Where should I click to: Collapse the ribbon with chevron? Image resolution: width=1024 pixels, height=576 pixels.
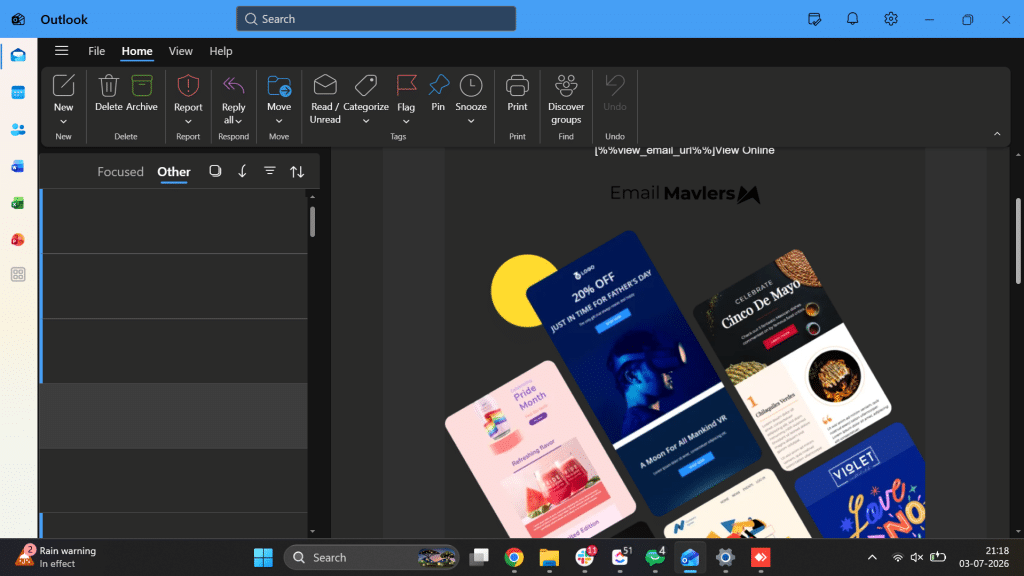(997, 134)
